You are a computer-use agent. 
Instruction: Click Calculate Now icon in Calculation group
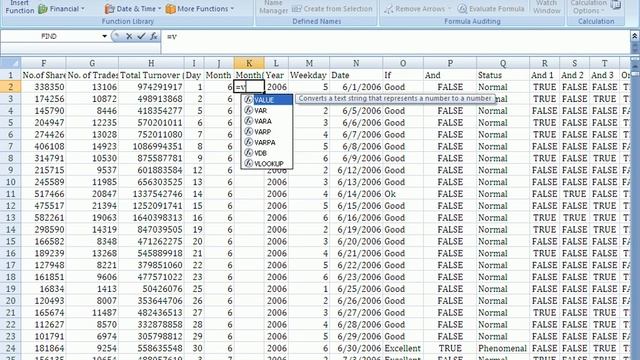coord(616,5)
